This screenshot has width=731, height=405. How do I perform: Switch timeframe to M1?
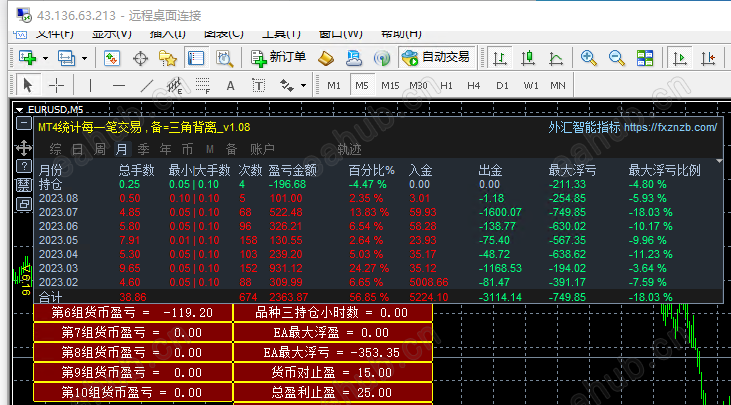[x=334, y=86]
